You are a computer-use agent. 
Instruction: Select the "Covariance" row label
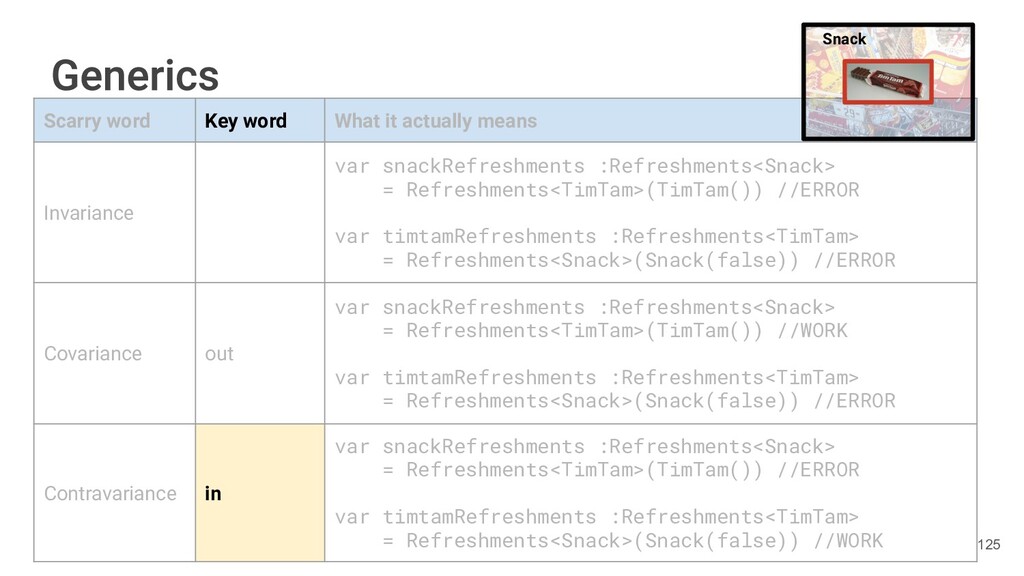click(x=93, y=354)
